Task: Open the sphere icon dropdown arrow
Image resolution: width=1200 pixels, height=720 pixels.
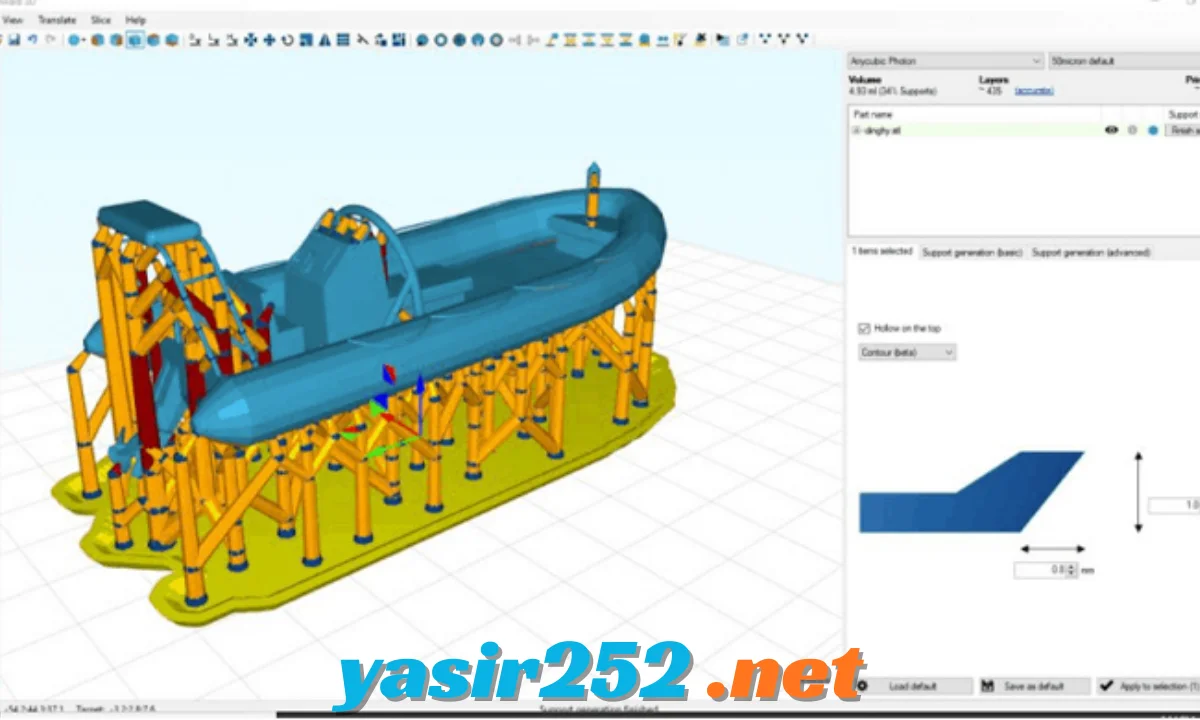Action: (82, 40)
